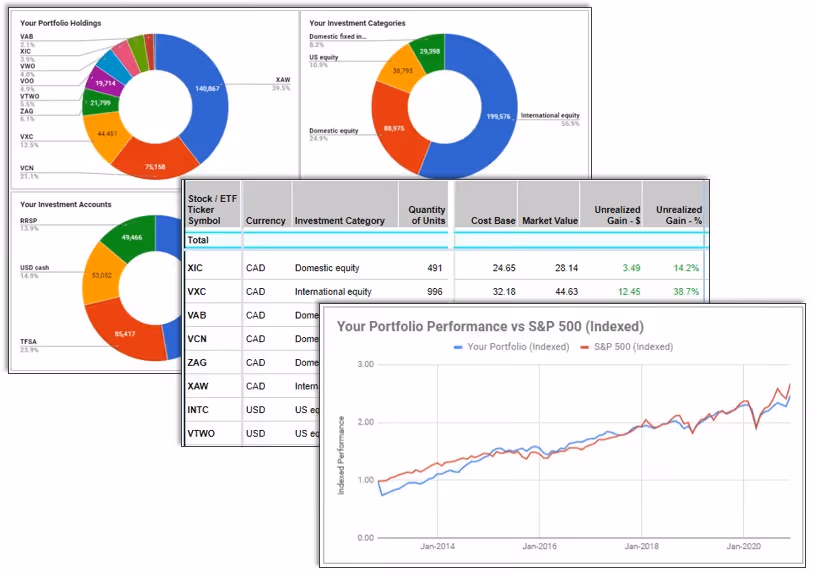This screenshot has width=813, height=575.
Task: Click the Total row label in the table
Action: click(x=198, y=240)
